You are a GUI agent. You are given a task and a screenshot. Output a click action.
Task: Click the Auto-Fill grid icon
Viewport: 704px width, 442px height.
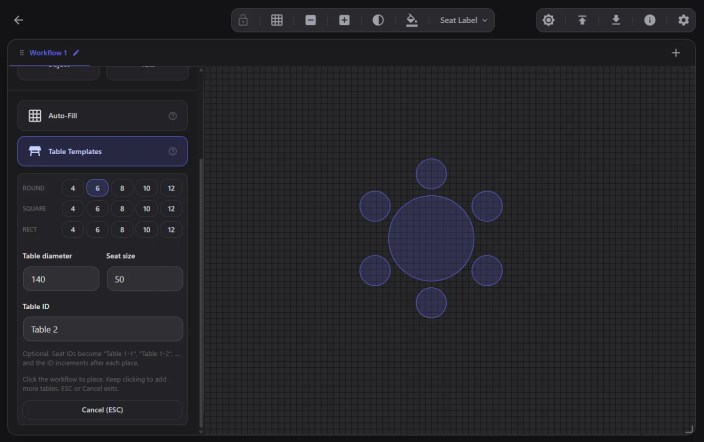click(35, 116)
